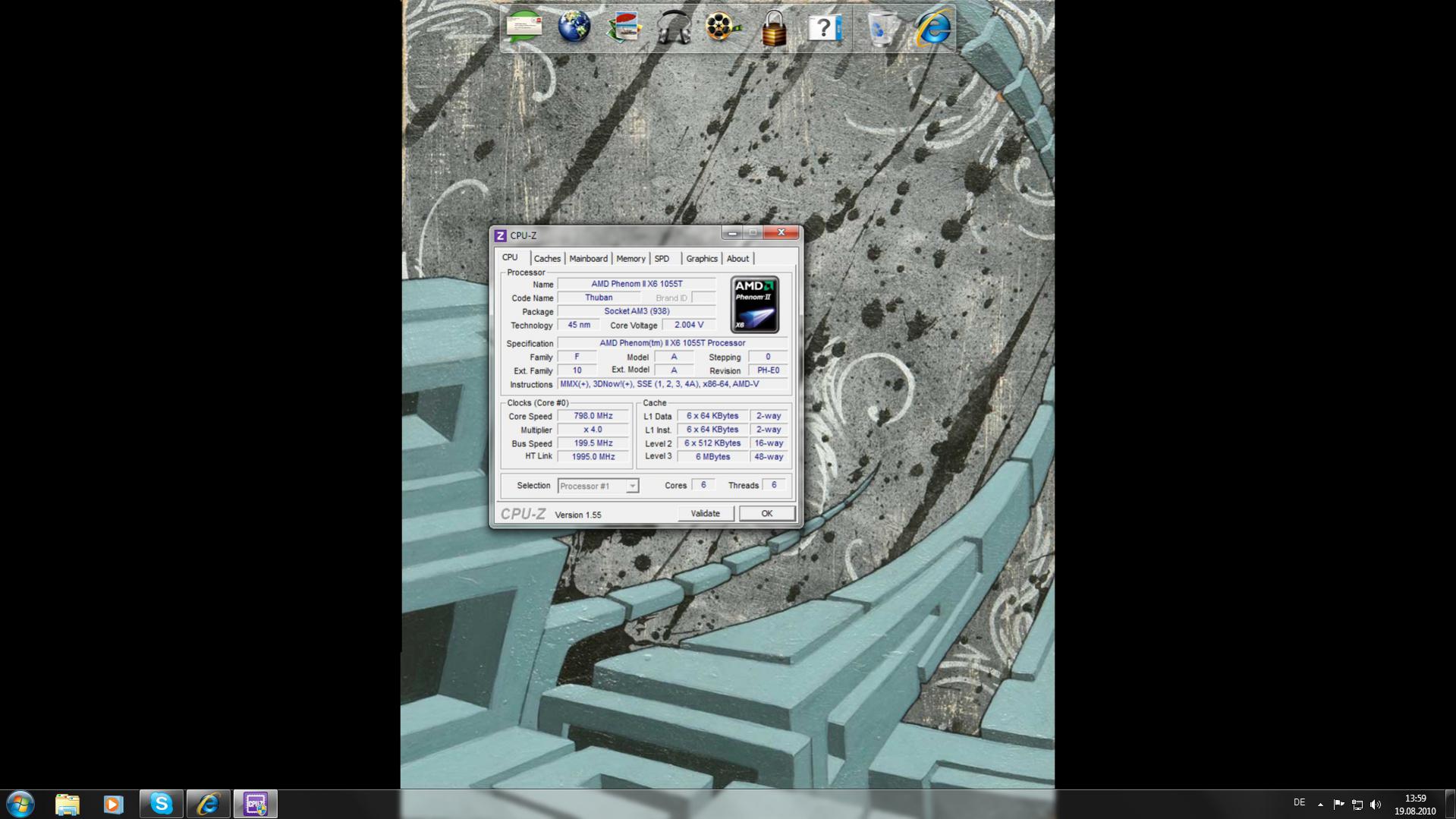1456x819 pixels.
Task: Show hidden tray icons arrow
Action: click(1320, 804)
